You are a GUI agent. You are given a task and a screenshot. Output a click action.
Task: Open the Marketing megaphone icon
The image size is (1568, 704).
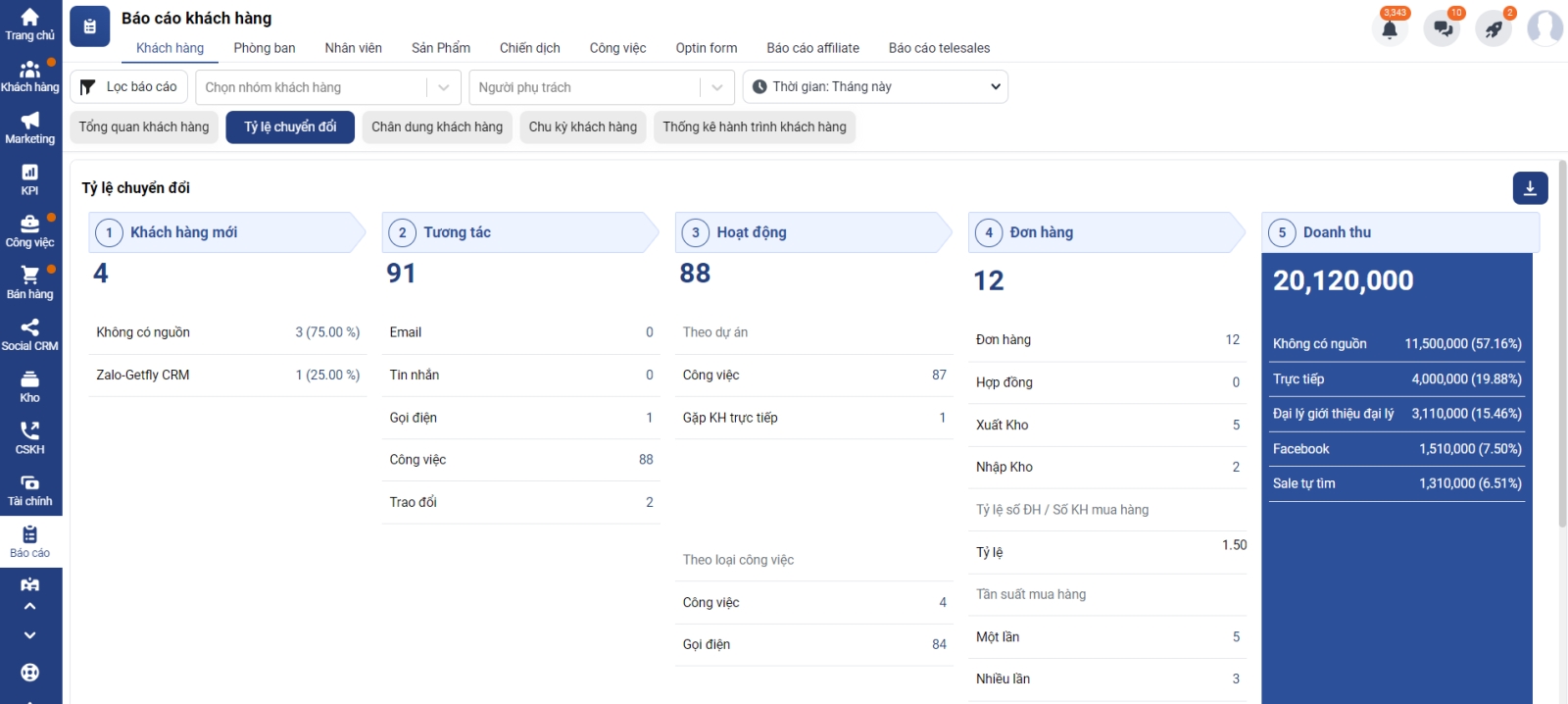pos(29,127)
